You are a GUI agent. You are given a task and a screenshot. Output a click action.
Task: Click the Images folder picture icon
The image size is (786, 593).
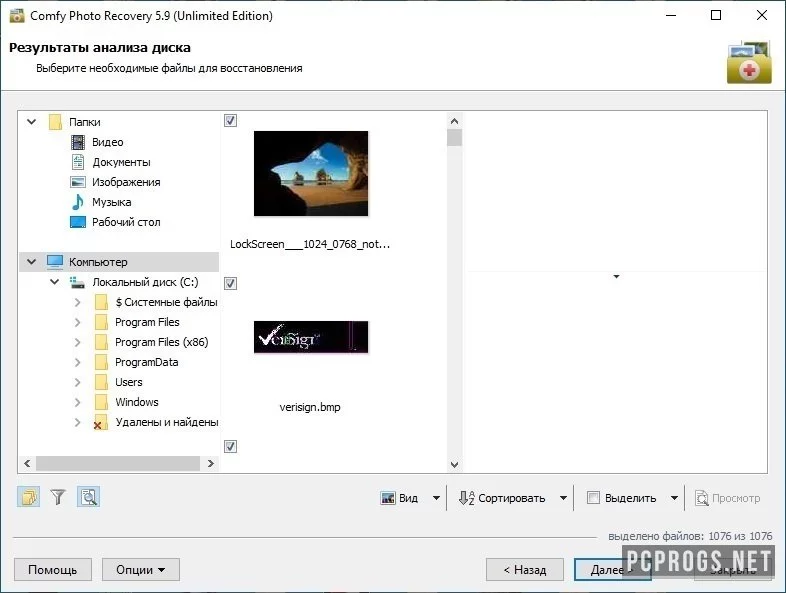pyautogui.click(x=78, y=182)
